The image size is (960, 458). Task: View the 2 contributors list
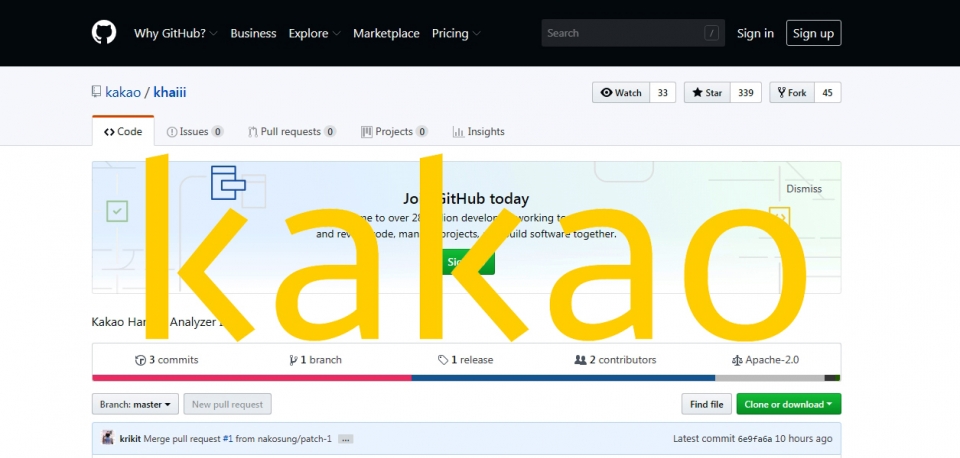point(615,360)
